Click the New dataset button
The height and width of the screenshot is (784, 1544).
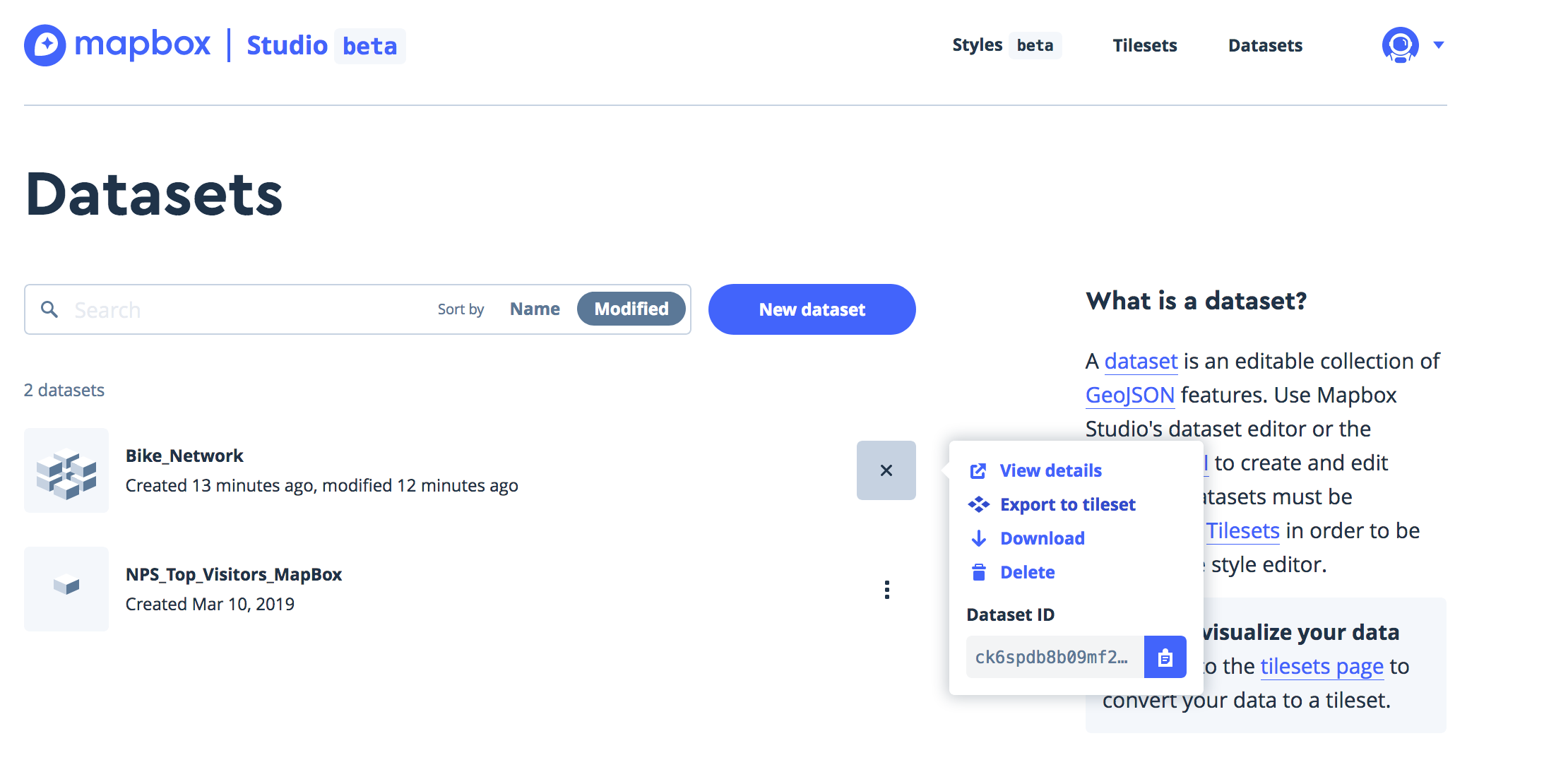[812, 309]
